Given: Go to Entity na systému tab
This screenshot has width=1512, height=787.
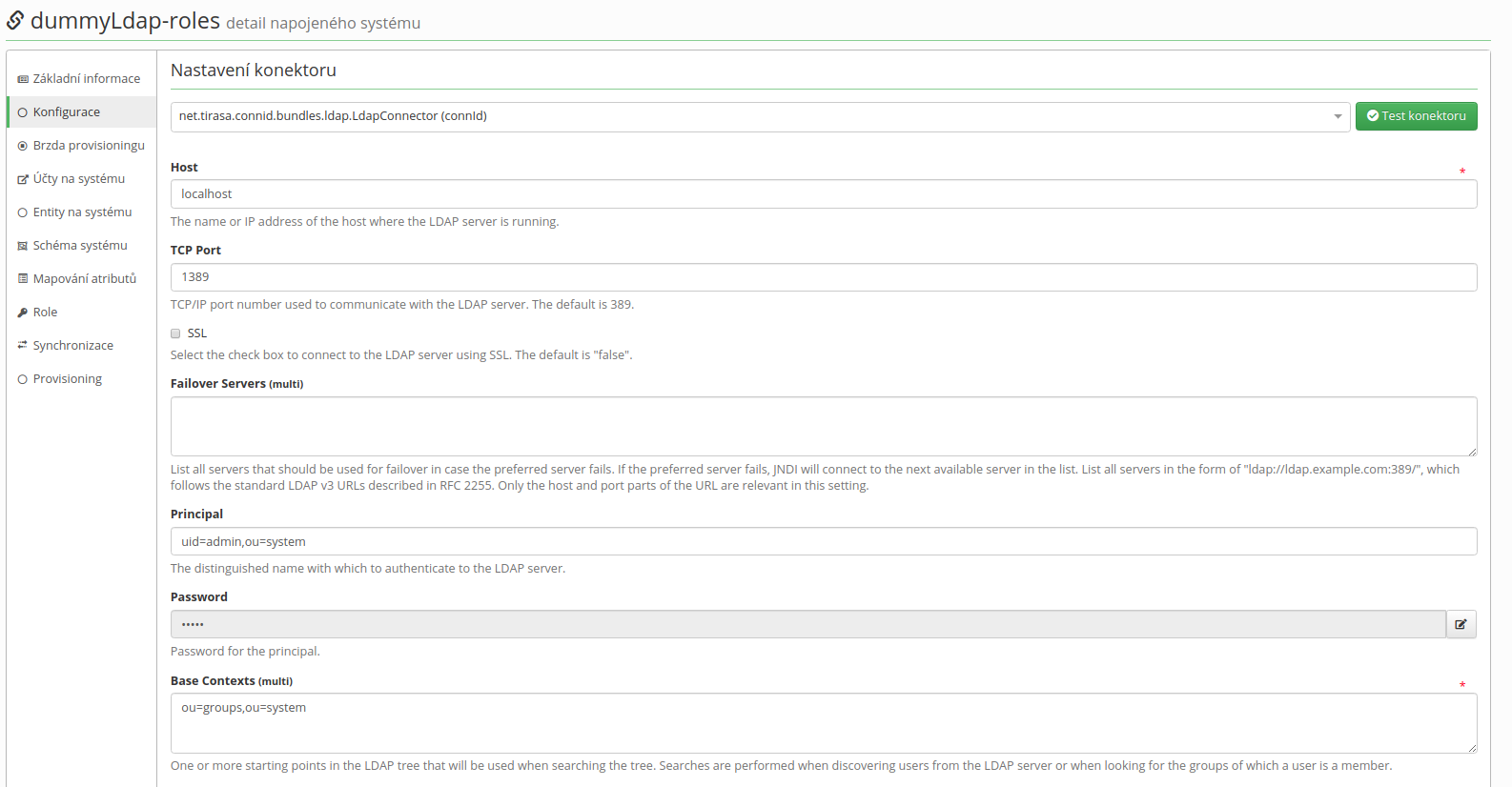Looking at the screenshot, I should click(x=82, y=212).
